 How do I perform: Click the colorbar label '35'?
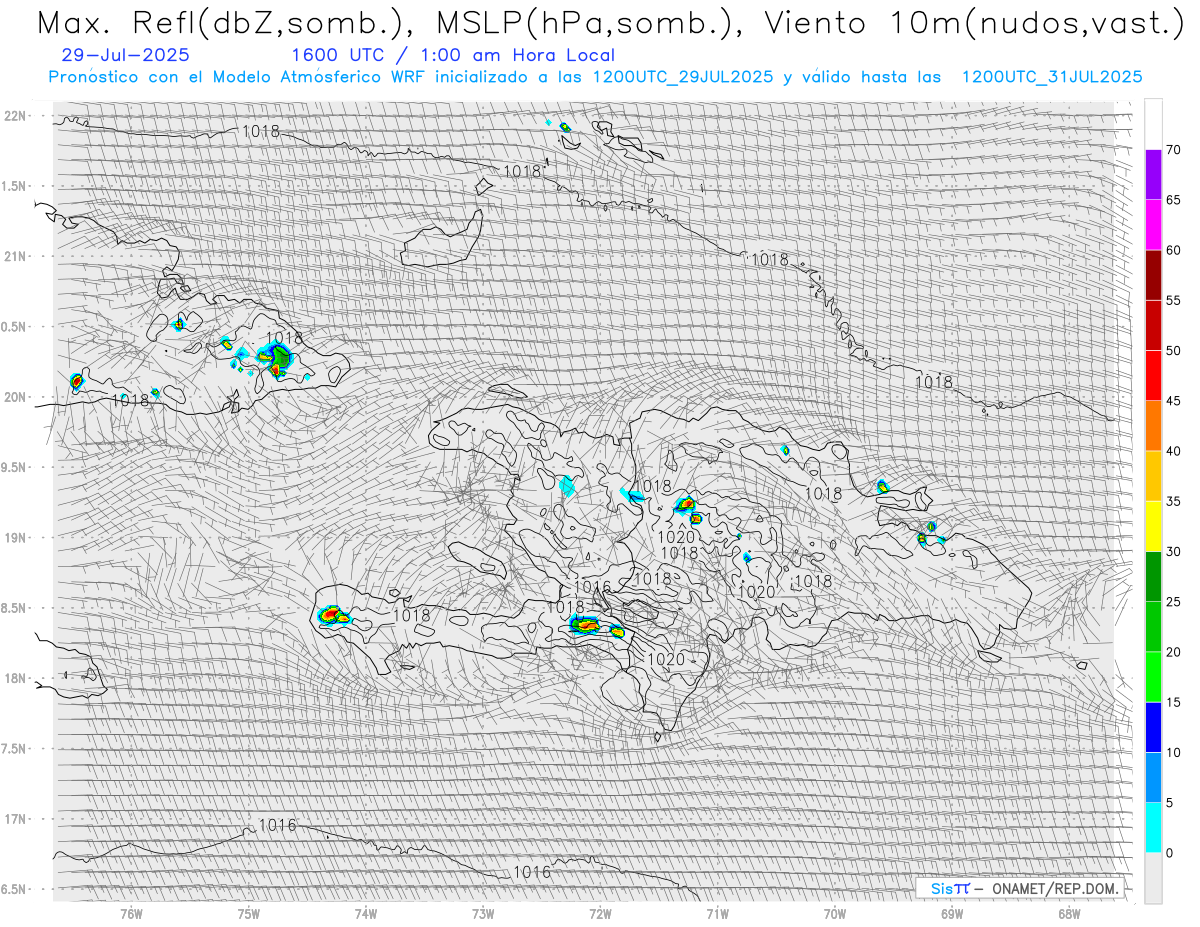pos(1173,501)
